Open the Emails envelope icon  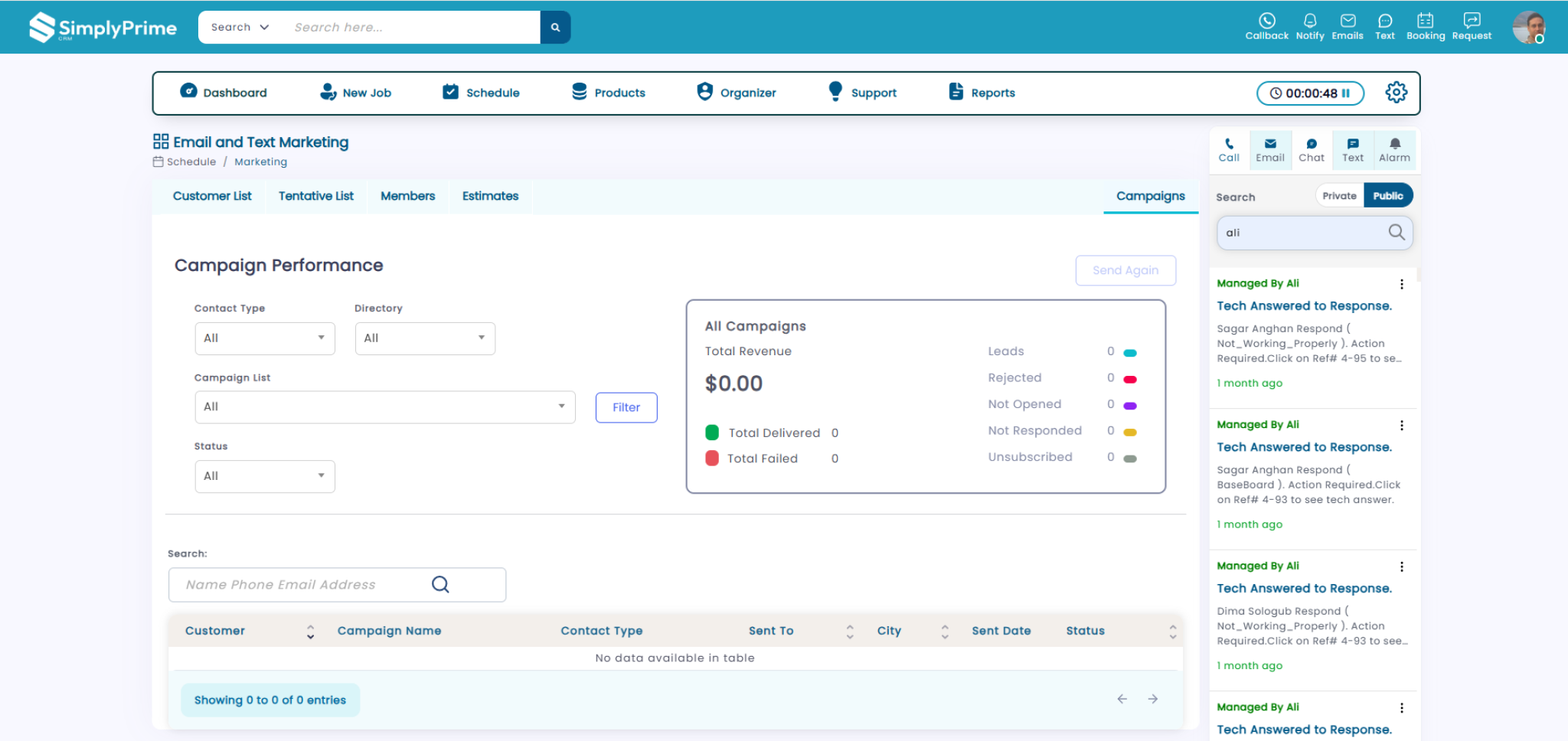point(1347,27)
